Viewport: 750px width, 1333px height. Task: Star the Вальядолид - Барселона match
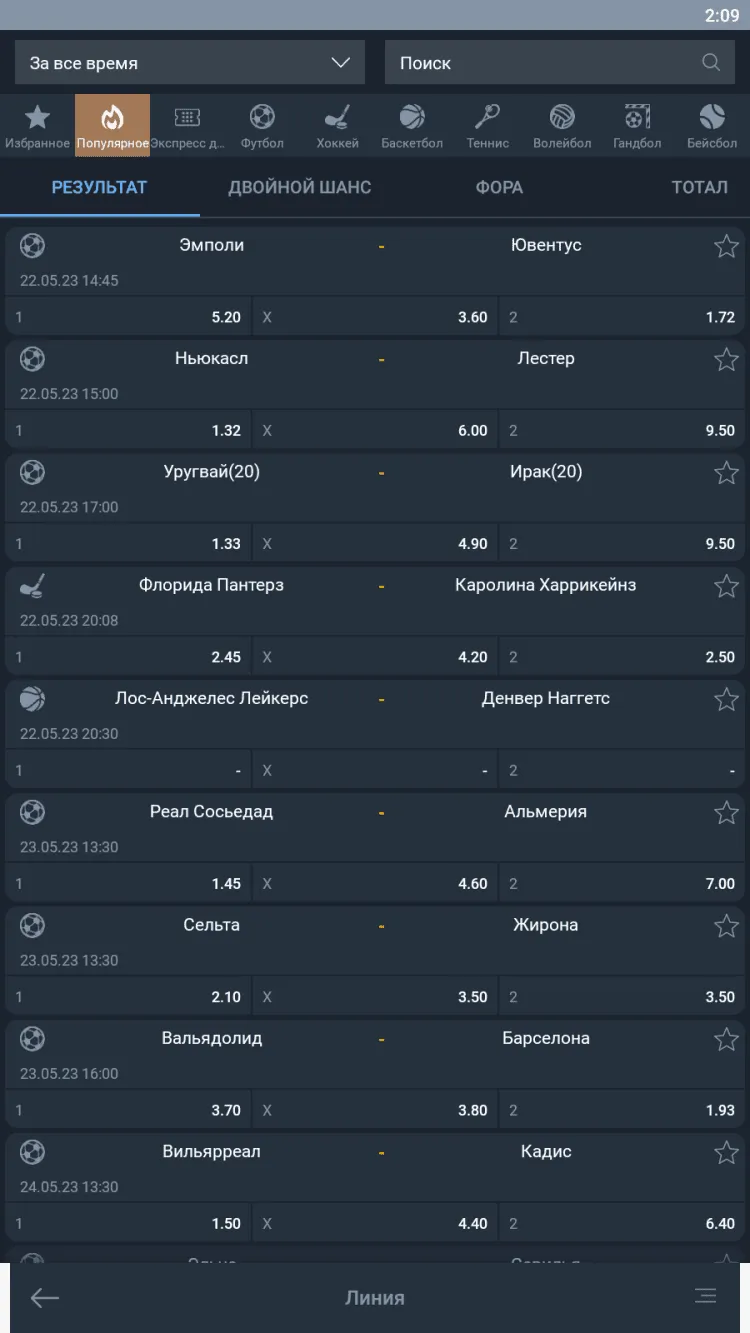[726, 1039]
